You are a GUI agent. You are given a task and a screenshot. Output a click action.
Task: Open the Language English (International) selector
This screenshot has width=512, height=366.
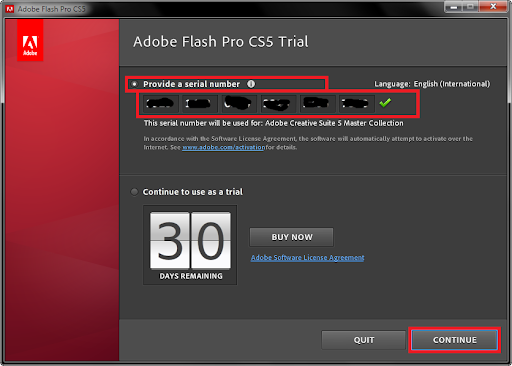pos(432,84)
